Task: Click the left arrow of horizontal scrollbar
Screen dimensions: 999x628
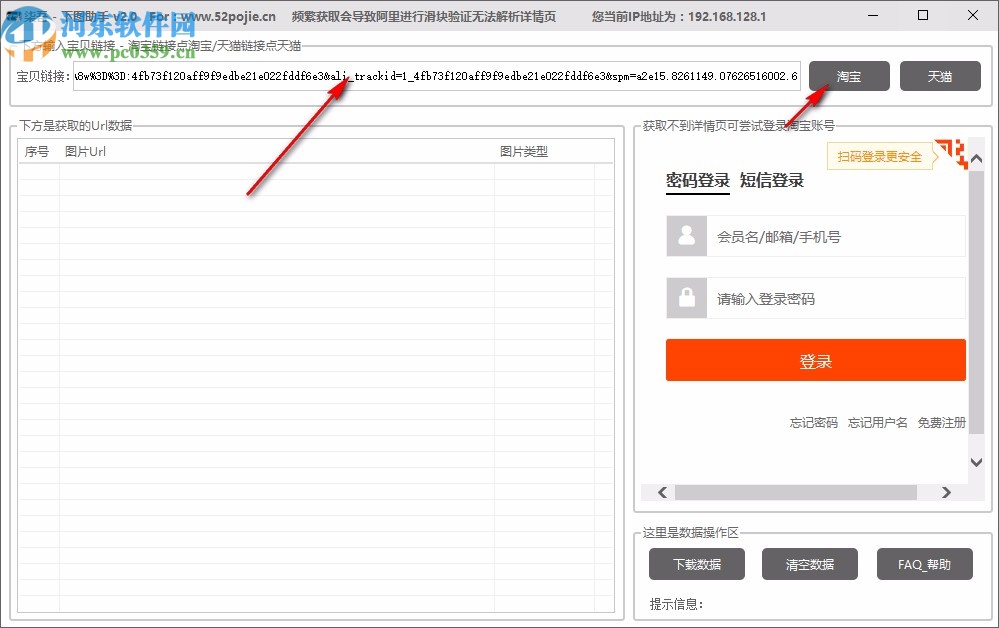Action: [x=661, y=492]
